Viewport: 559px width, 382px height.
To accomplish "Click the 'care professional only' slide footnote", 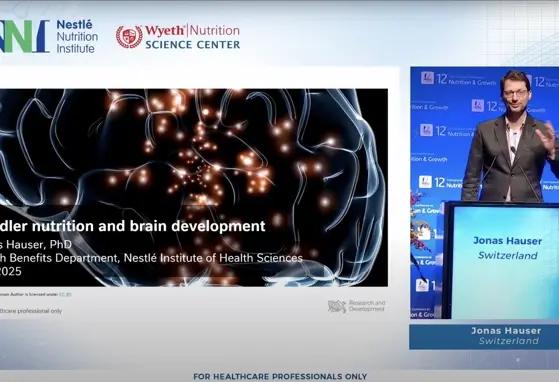I will click(31, 311).
